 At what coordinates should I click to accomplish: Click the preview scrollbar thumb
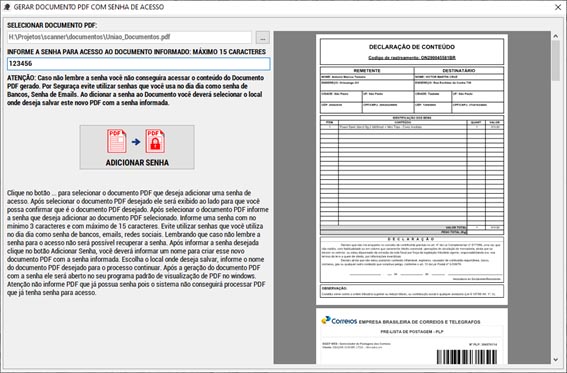pyautogui.click(x=555, y=60)
